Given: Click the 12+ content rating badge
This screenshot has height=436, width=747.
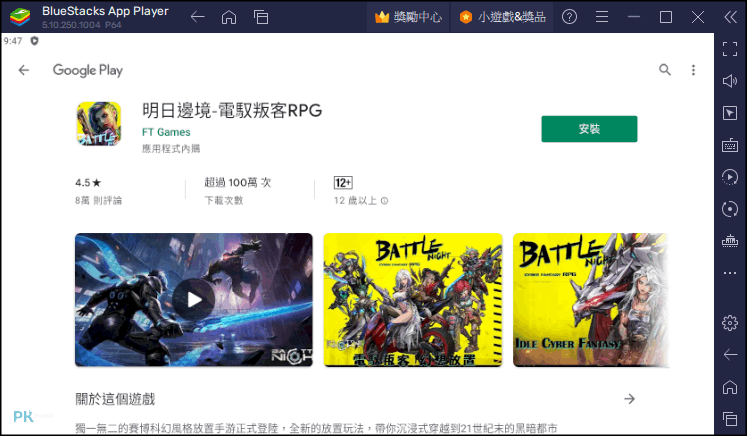Looking at the screenshot, I should [343, 183].
